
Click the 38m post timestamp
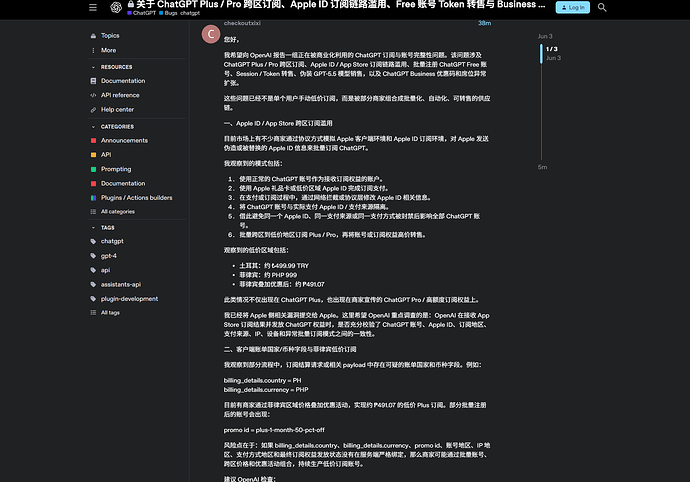pos(484,23)
